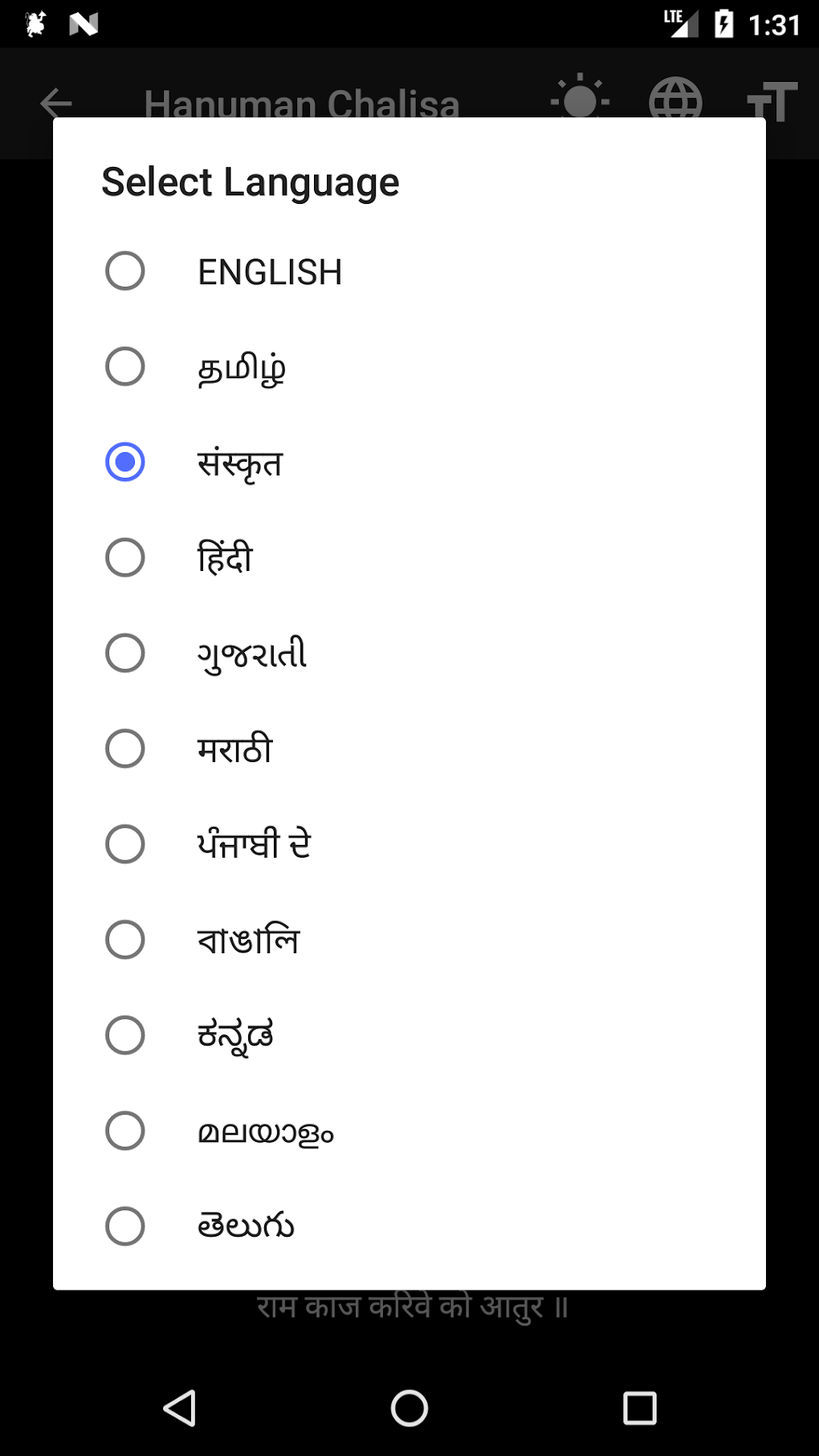This screenshot has width=819, height=1456.
Task: Pick the বাঙালি language label
Action: 248,940
